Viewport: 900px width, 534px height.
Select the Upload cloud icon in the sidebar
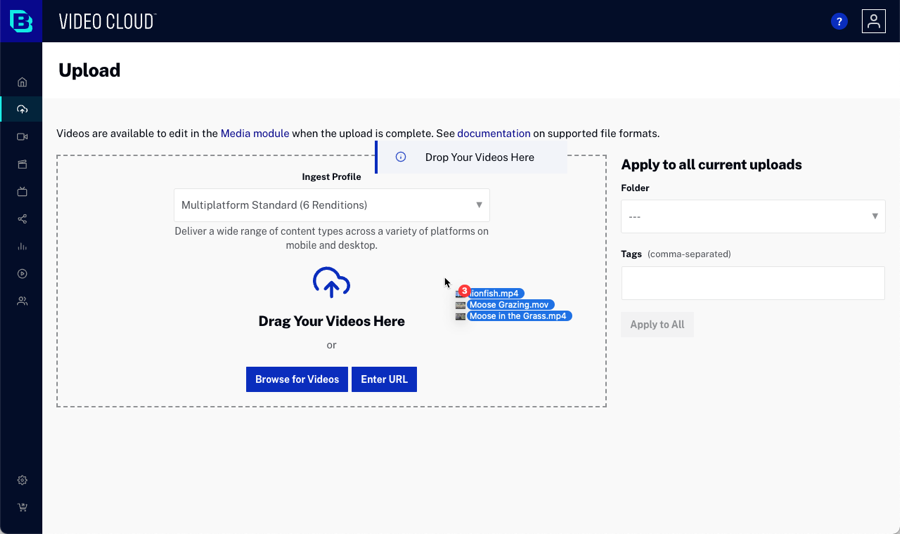pos(22,109)
